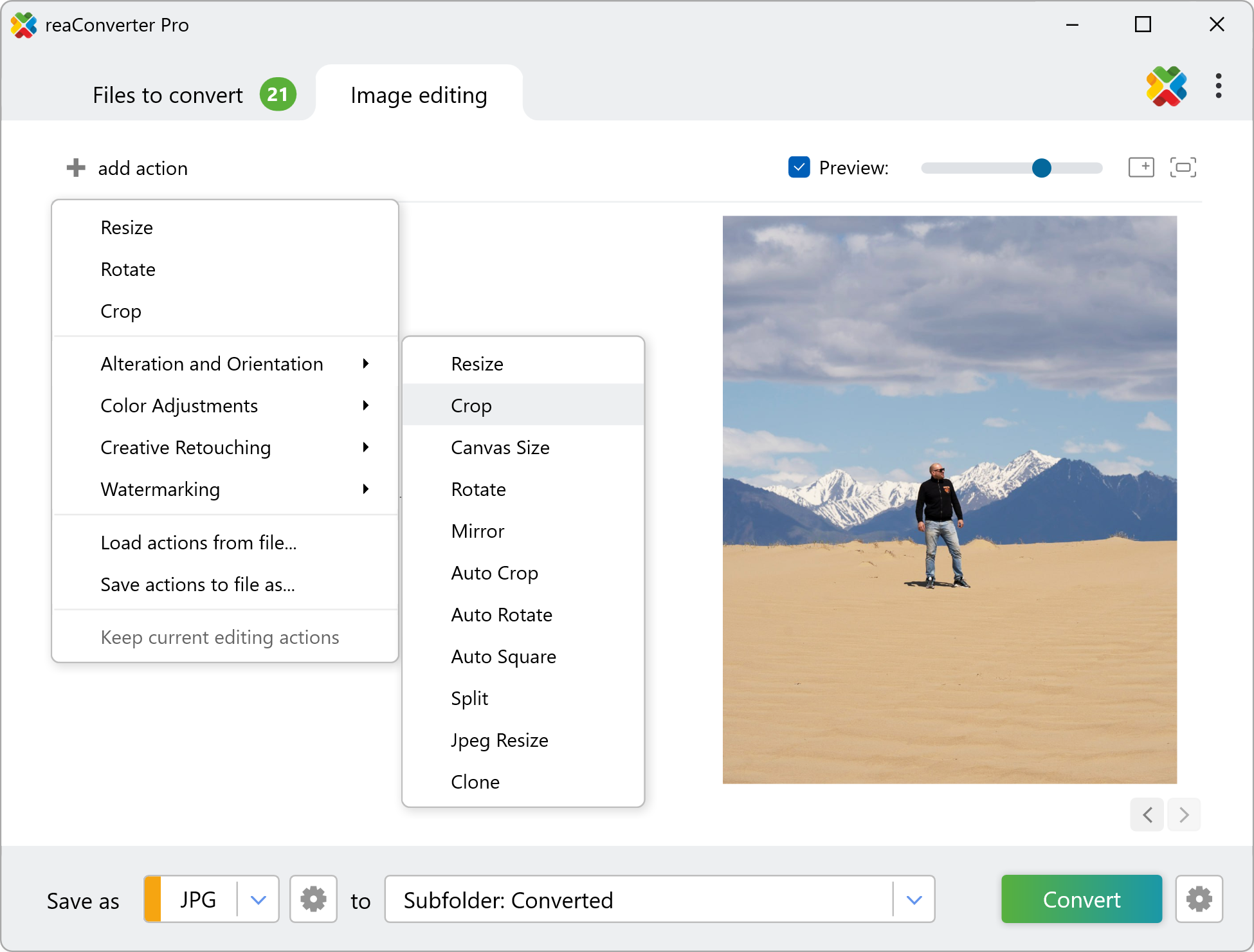Click the zoom-in preview icon

pos(1141,167)
